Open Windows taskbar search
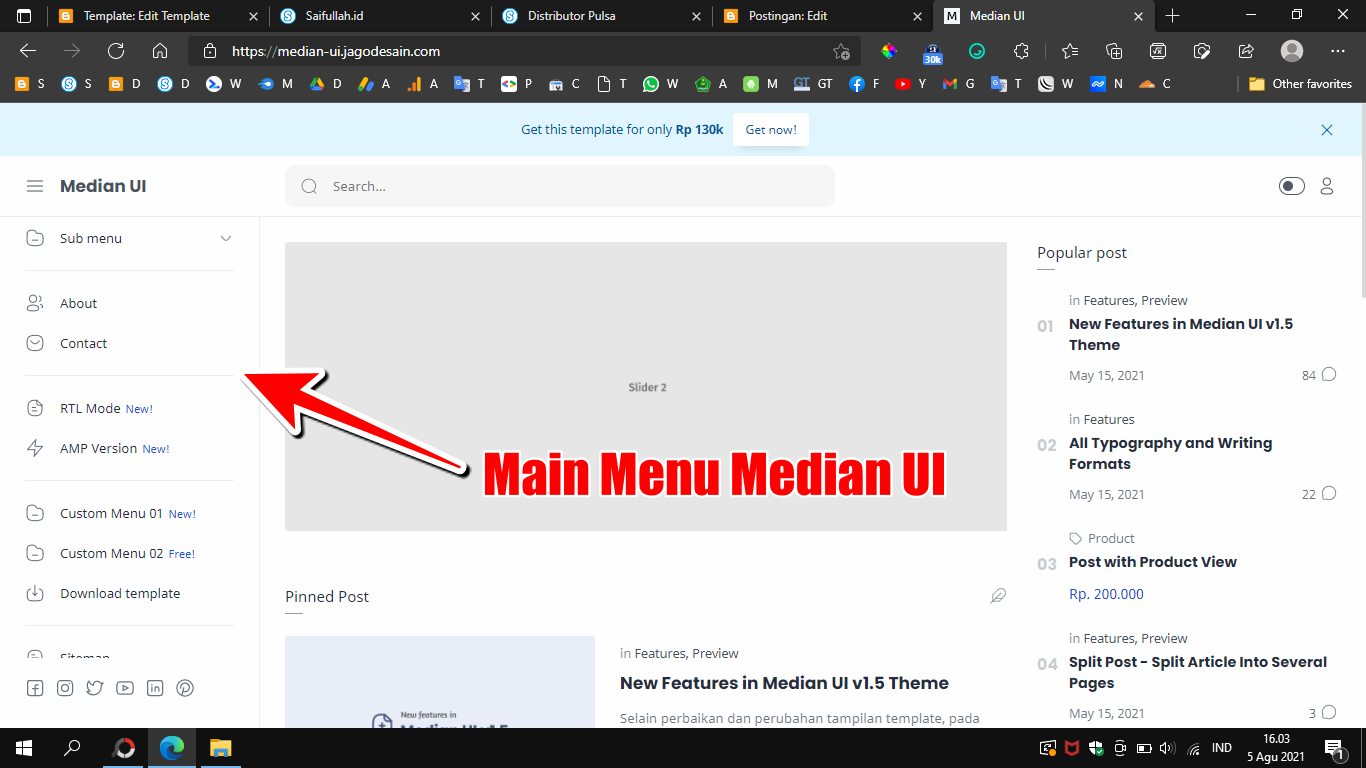The width and height of the screenshot is (1366, 768). [x=72, y=748]
